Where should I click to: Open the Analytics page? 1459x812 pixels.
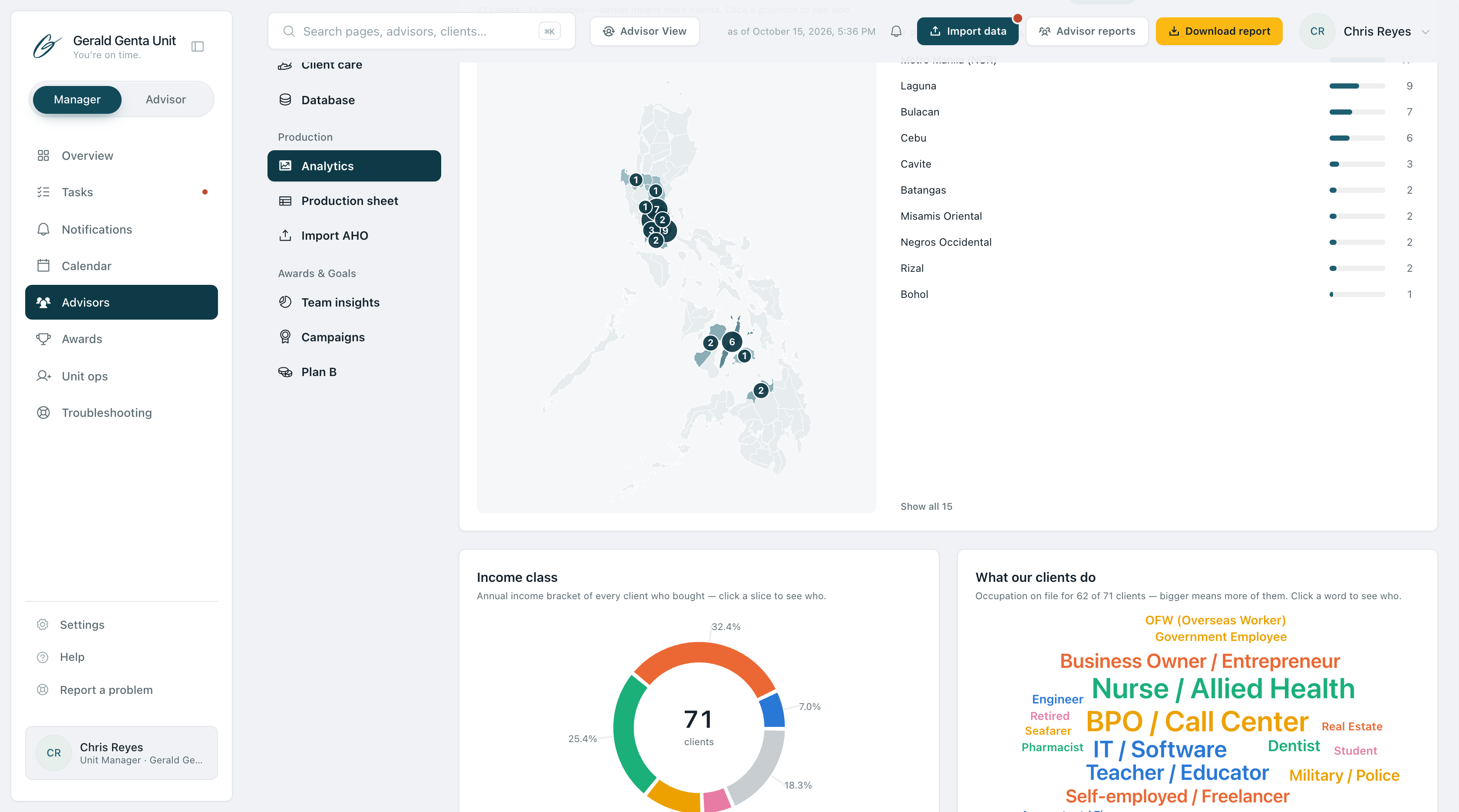point(354,166)
